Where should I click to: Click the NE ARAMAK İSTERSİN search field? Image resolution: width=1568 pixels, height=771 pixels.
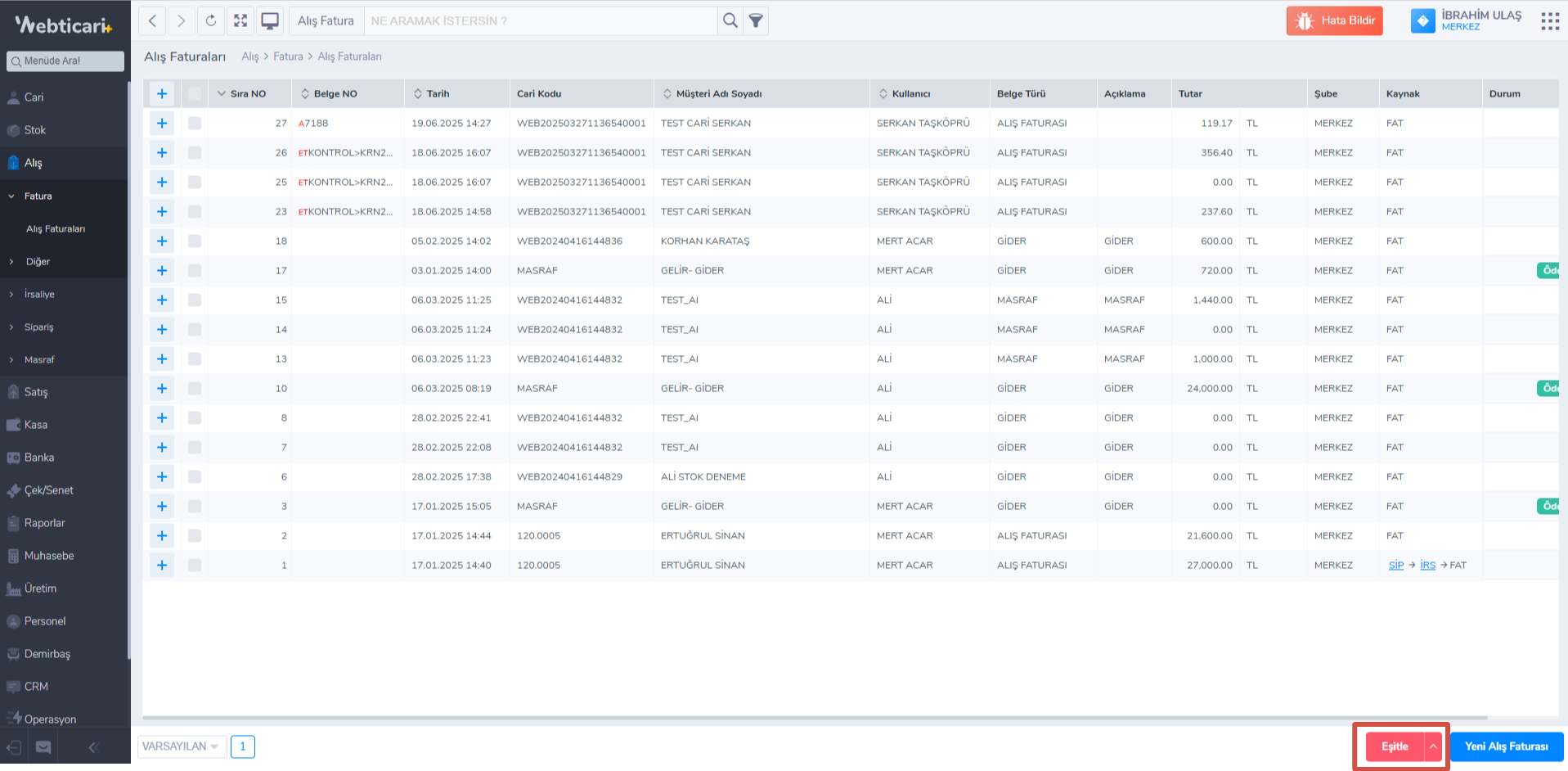[540, 20]
